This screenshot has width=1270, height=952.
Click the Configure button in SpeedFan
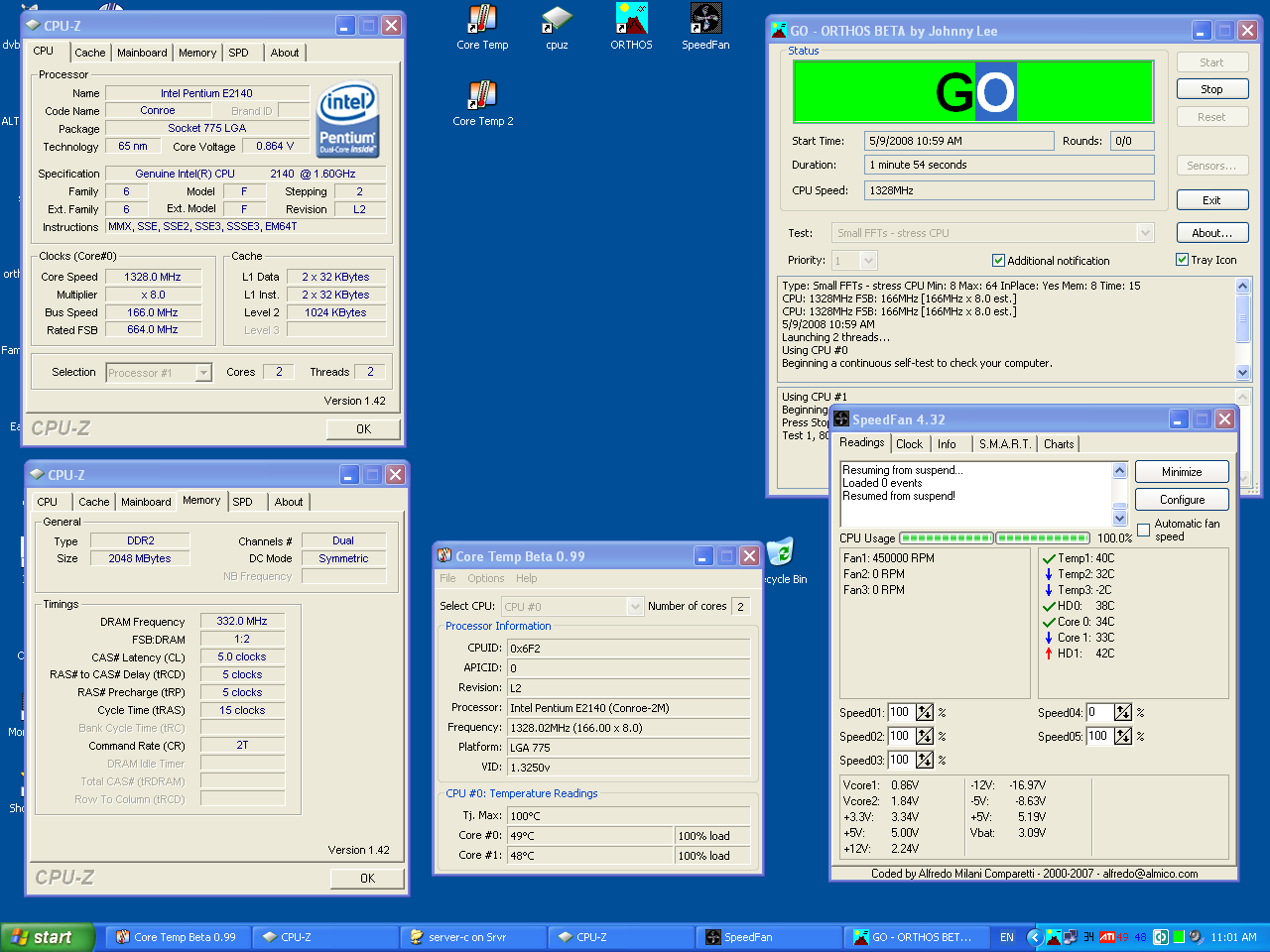click(x=1182, y=500)
